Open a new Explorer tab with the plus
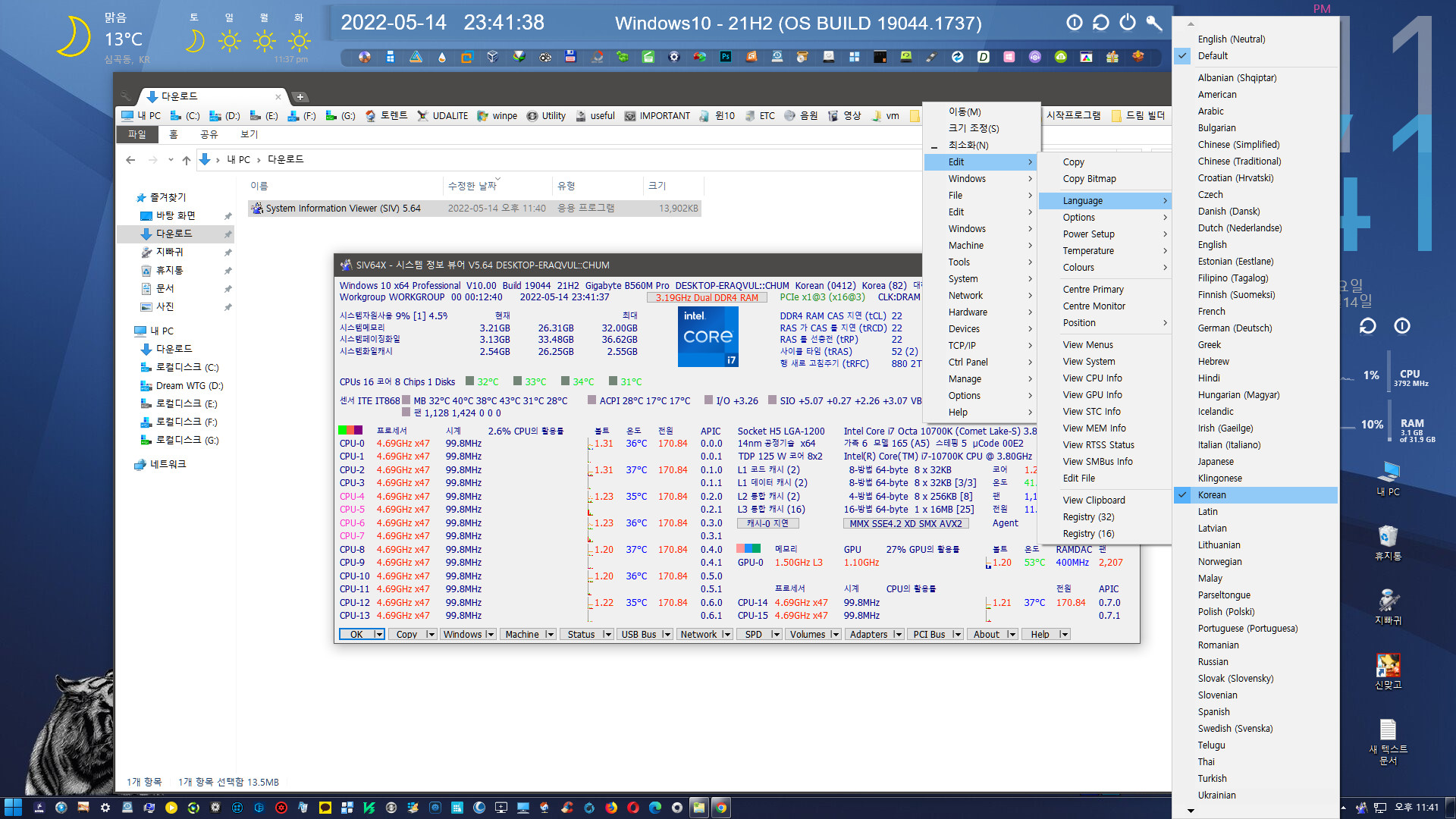The width and height of the screenshot is (1456, 819). (x=300, y=97)
